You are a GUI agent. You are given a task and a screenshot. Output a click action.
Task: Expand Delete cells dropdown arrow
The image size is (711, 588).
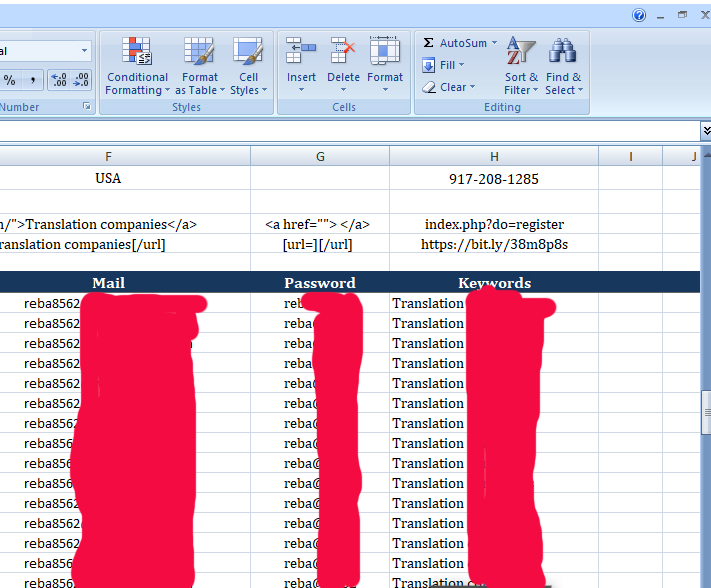(x=343, y=90)
